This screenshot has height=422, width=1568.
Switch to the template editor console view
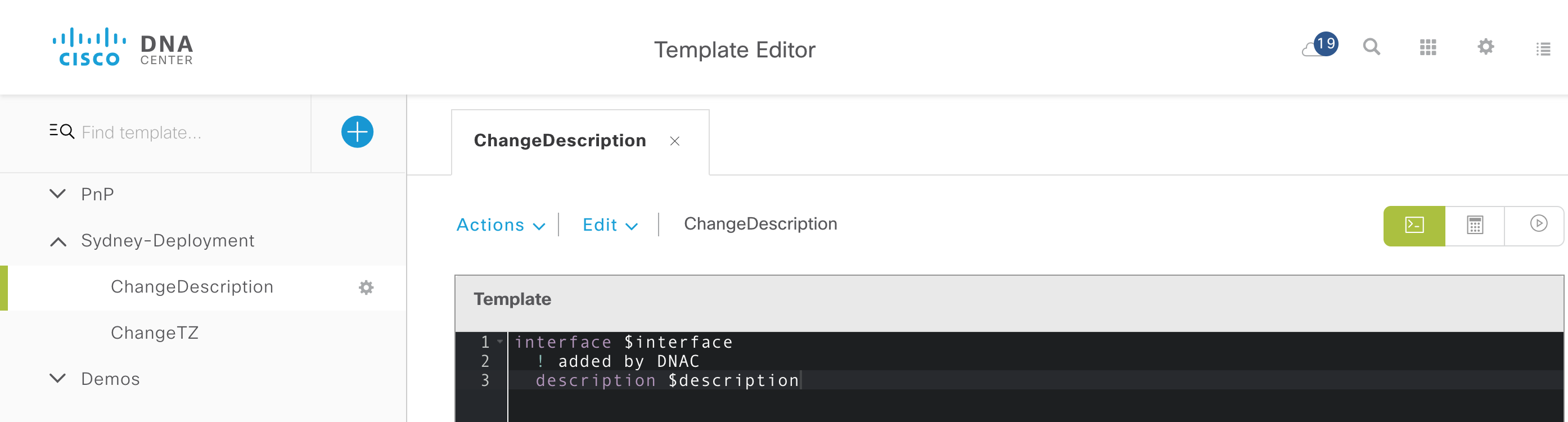(1414, 225)
